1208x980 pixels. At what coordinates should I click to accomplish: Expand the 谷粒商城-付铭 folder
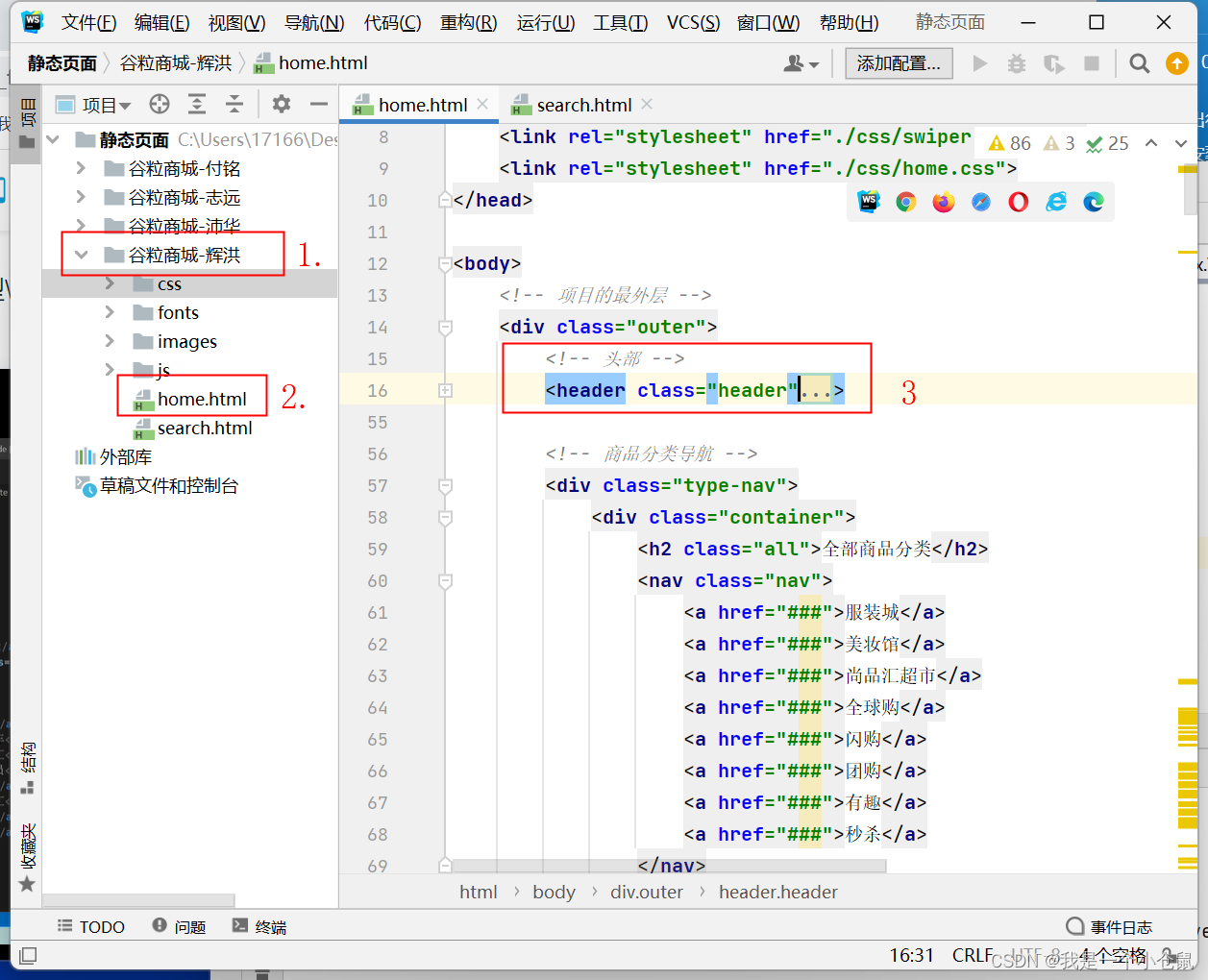click(81, 168)
